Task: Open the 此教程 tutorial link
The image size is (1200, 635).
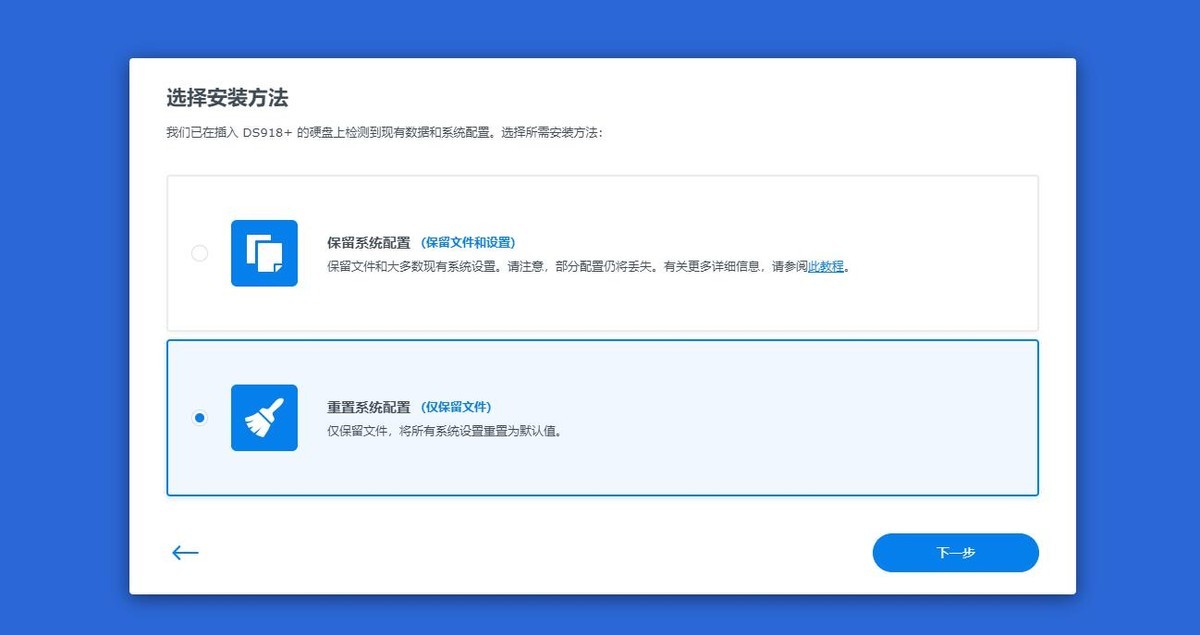Action: pos(826,267)
